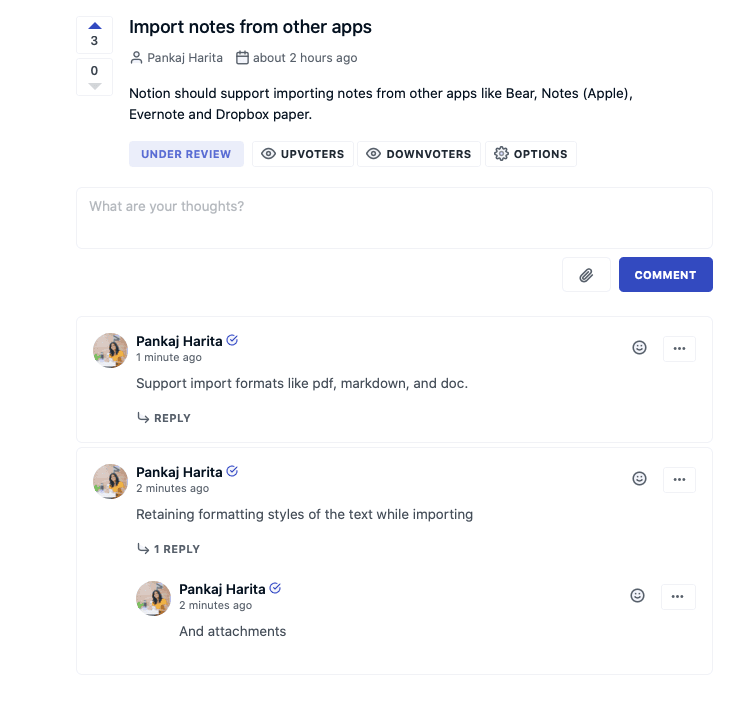
Task: Add emoji reaction to 'Support import formats' comment
Action: tap(639, 347)
